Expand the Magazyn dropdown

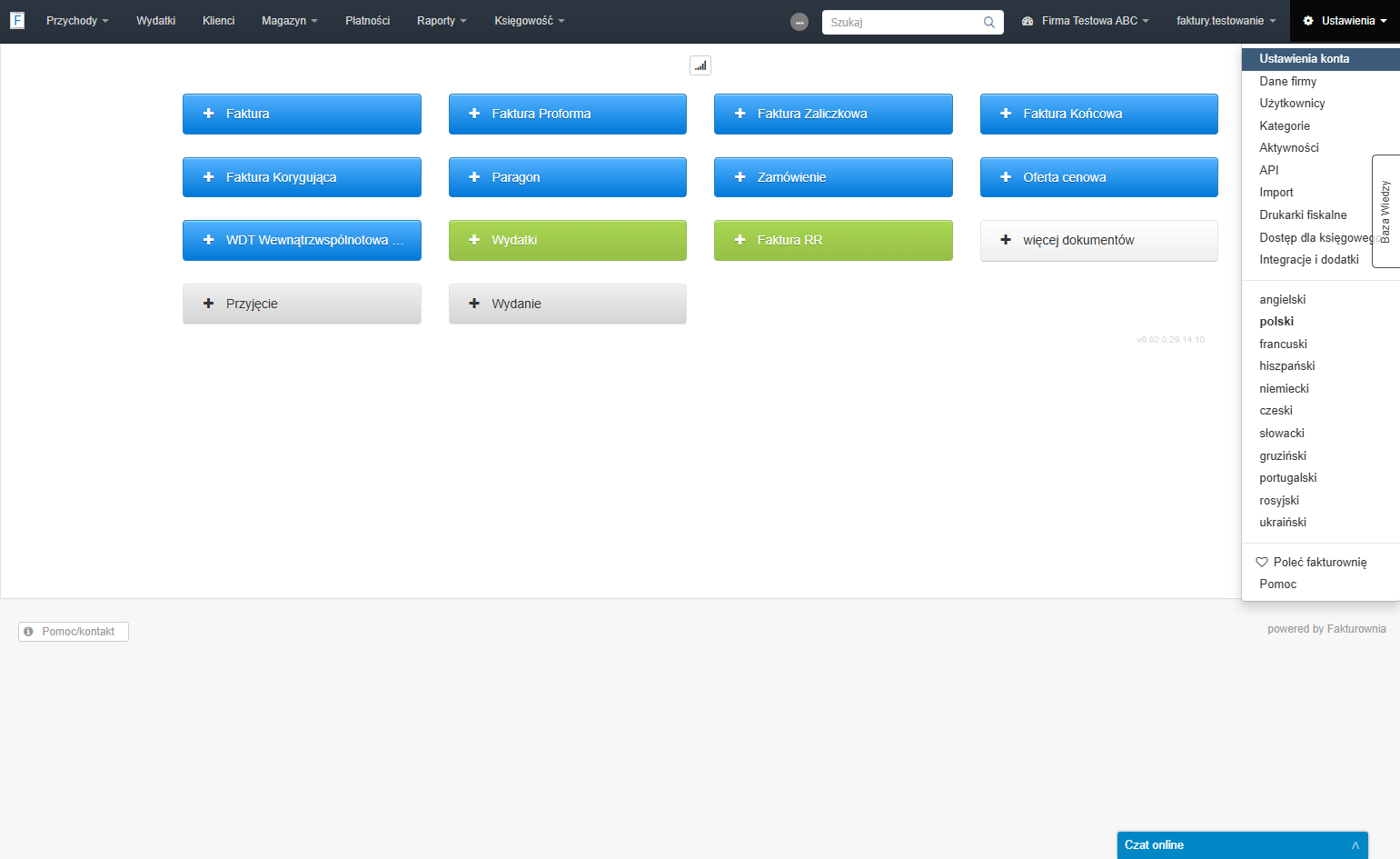pos(289,21)
